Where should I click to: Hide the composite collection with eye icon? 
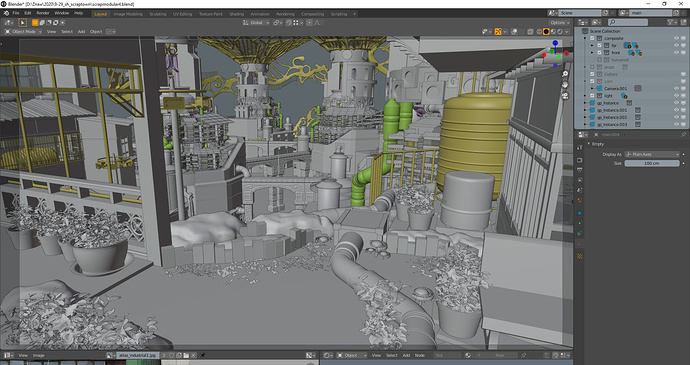pos(676,38)
